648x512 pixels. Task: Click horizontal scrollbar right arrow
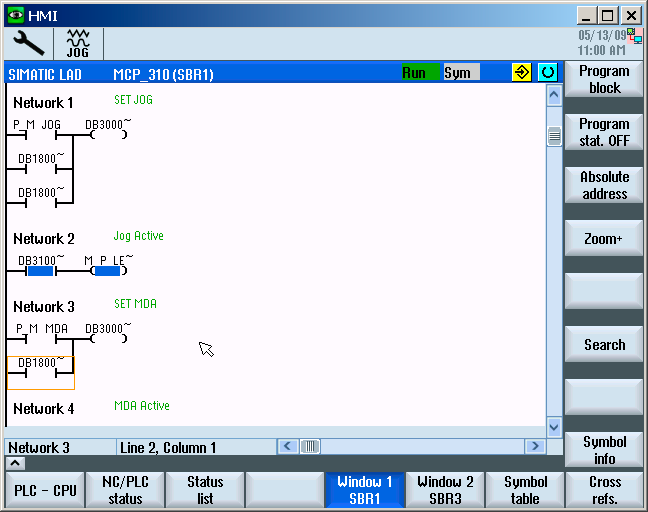point(535,446)
